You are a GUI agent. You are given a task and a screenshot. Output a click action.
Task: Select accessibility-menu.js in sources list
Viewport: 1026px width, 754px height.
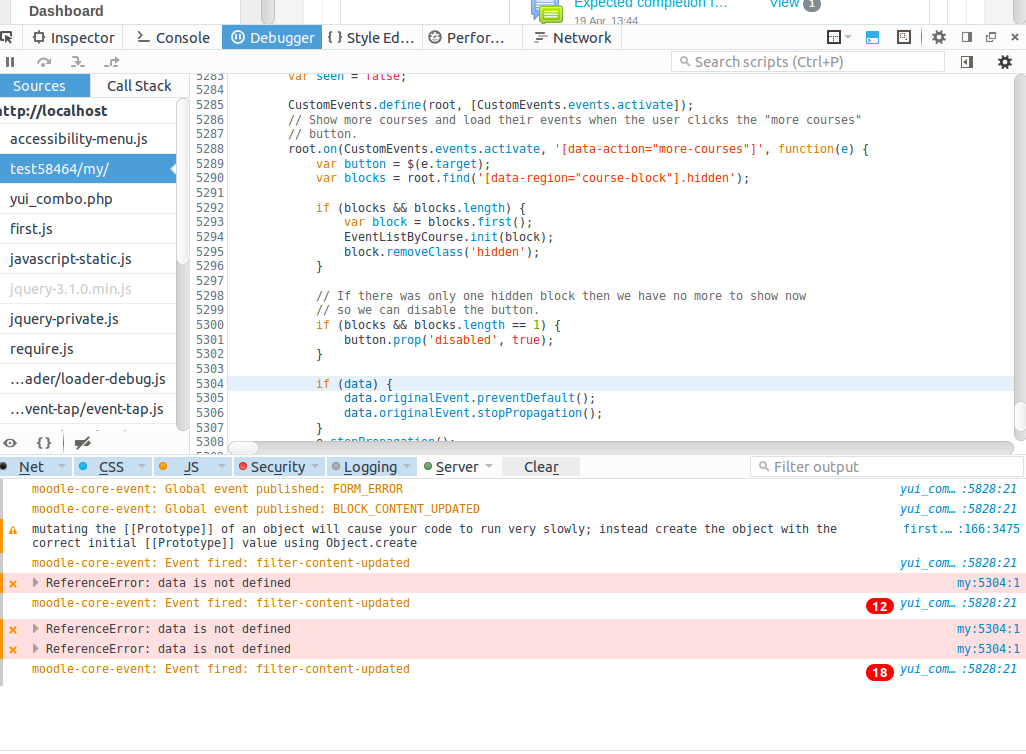(x=88, y=139)
